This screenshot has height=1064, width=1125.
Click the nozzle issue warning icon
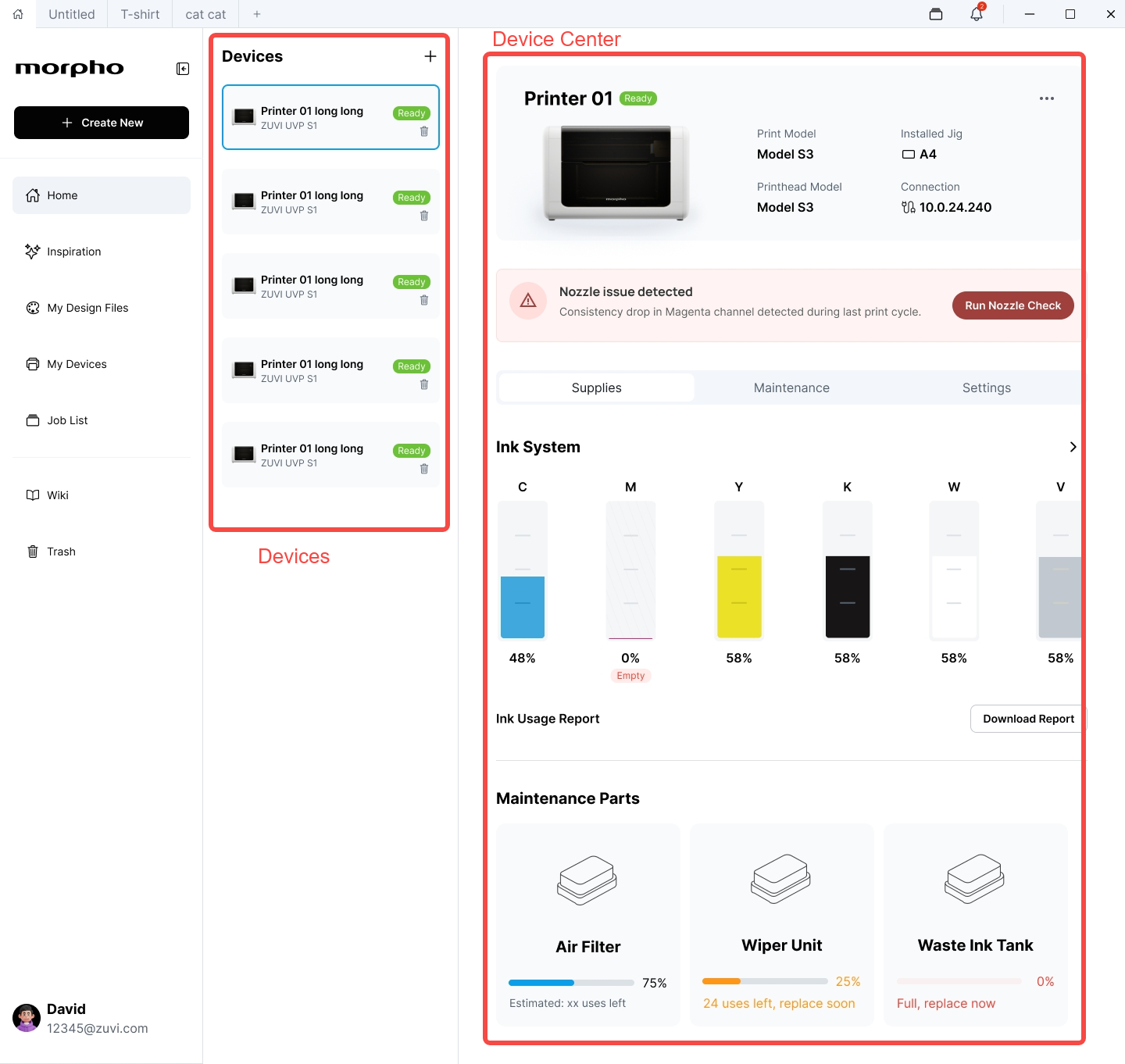[528, 301]
